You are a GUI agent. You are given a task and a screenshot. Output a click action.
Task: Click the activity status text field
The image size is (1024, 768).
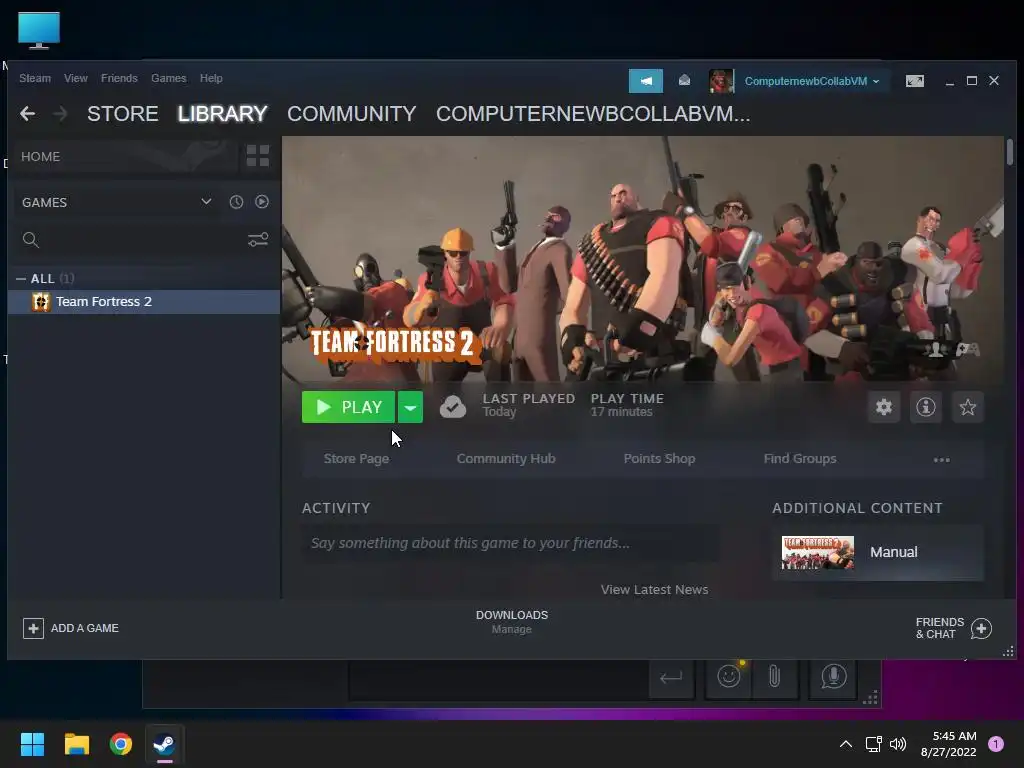tap(510, 543)
